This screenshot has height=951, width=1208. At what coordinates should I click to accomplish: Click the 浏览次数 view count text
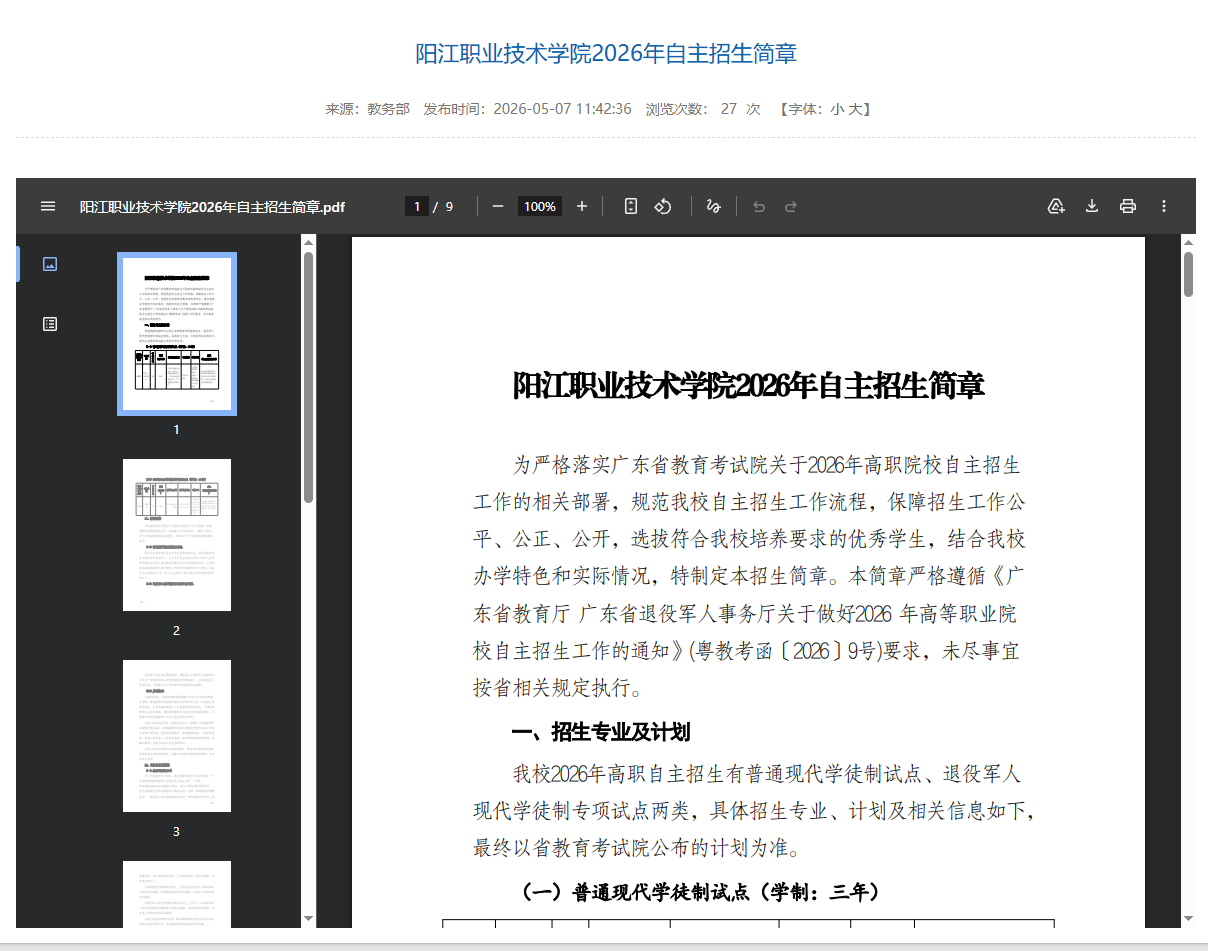click(702, 109)
